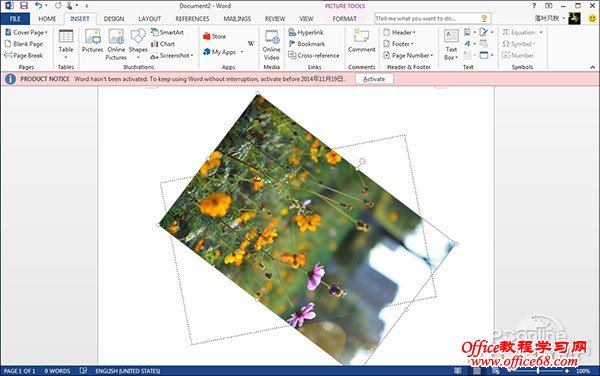This screenshot has height=376, width=600.
Task: Save the document using the floppy icon
Action: click(24, 6)
